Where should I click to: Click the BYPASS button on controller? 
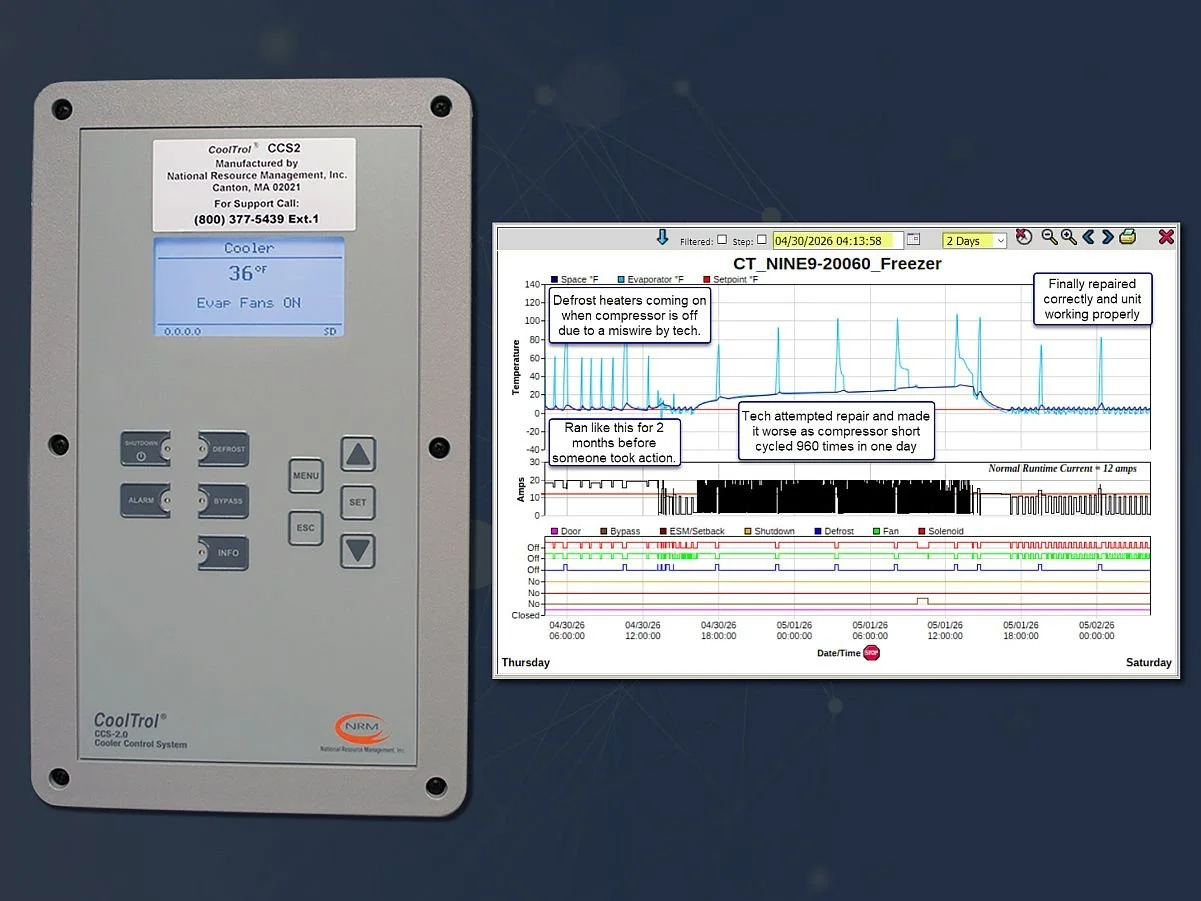point(223,501)
